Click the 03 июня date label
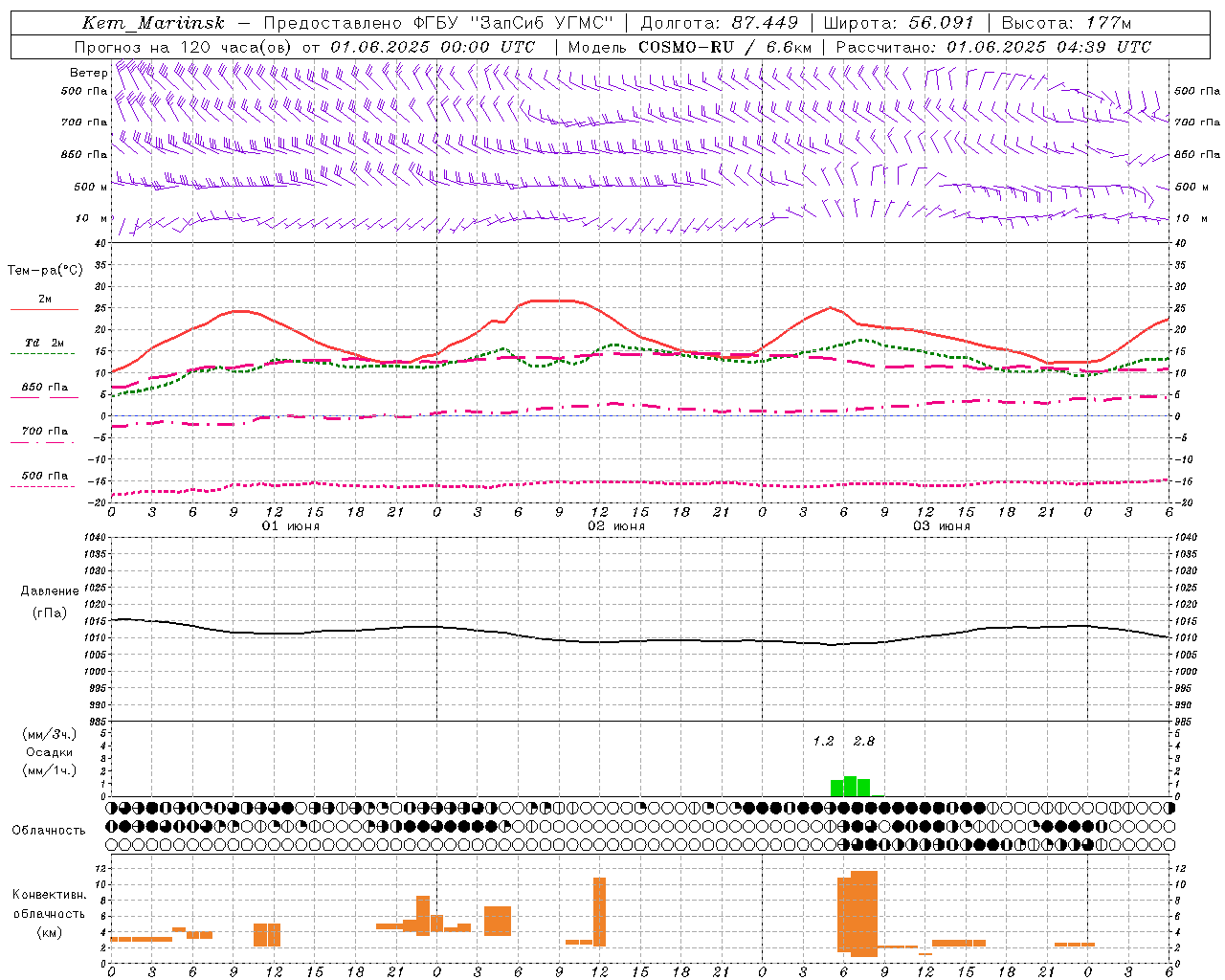Screen dimensions: 1225x980 tap(942, 526)
